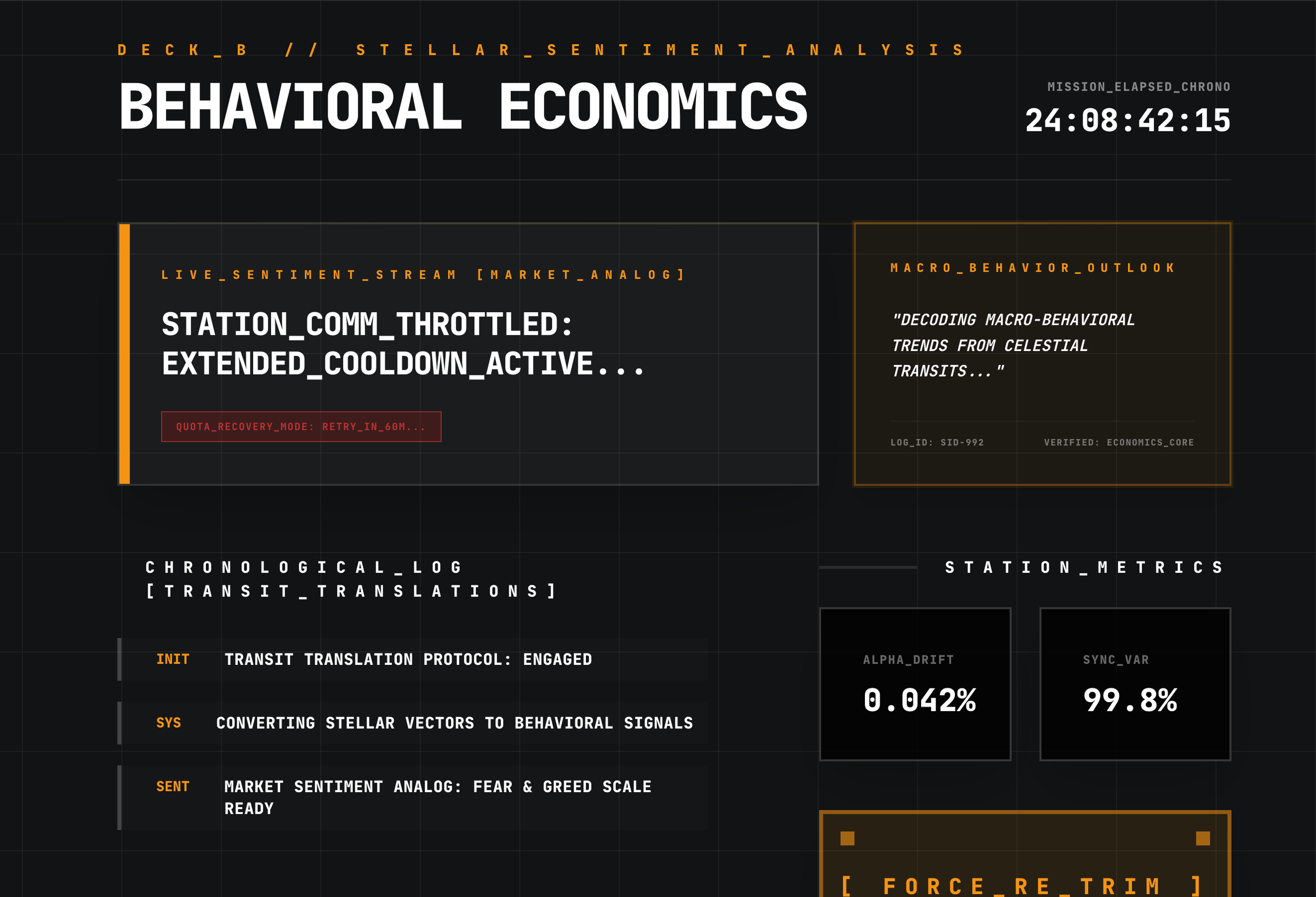Click the BEHAVIORAL ECONOMICS title

[462, 107]
